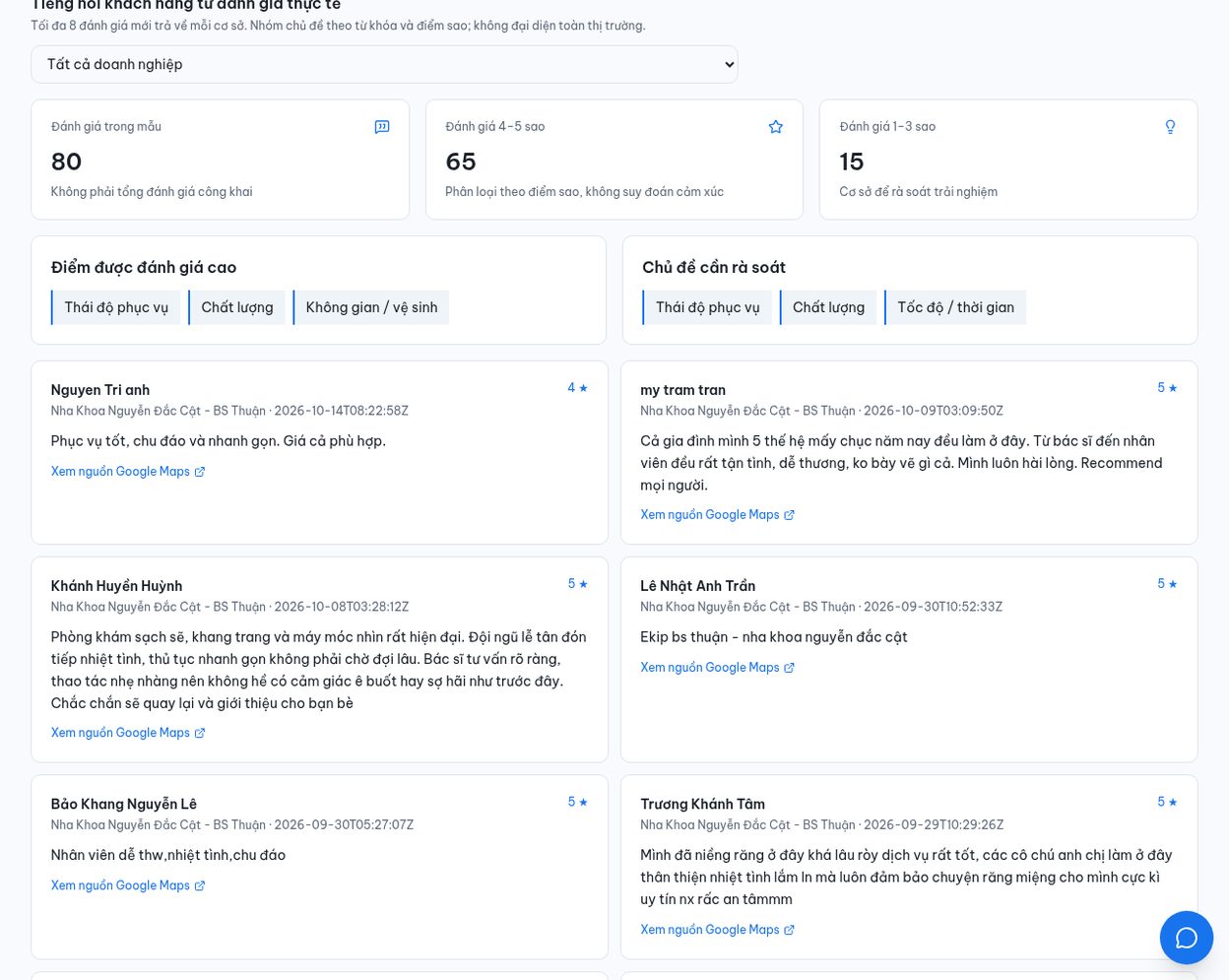This screenshot has height=980, width=1229.
Task: Click the 5-star rating on Khánh Huyền Huỳnh review
Action: pos(578,584)
